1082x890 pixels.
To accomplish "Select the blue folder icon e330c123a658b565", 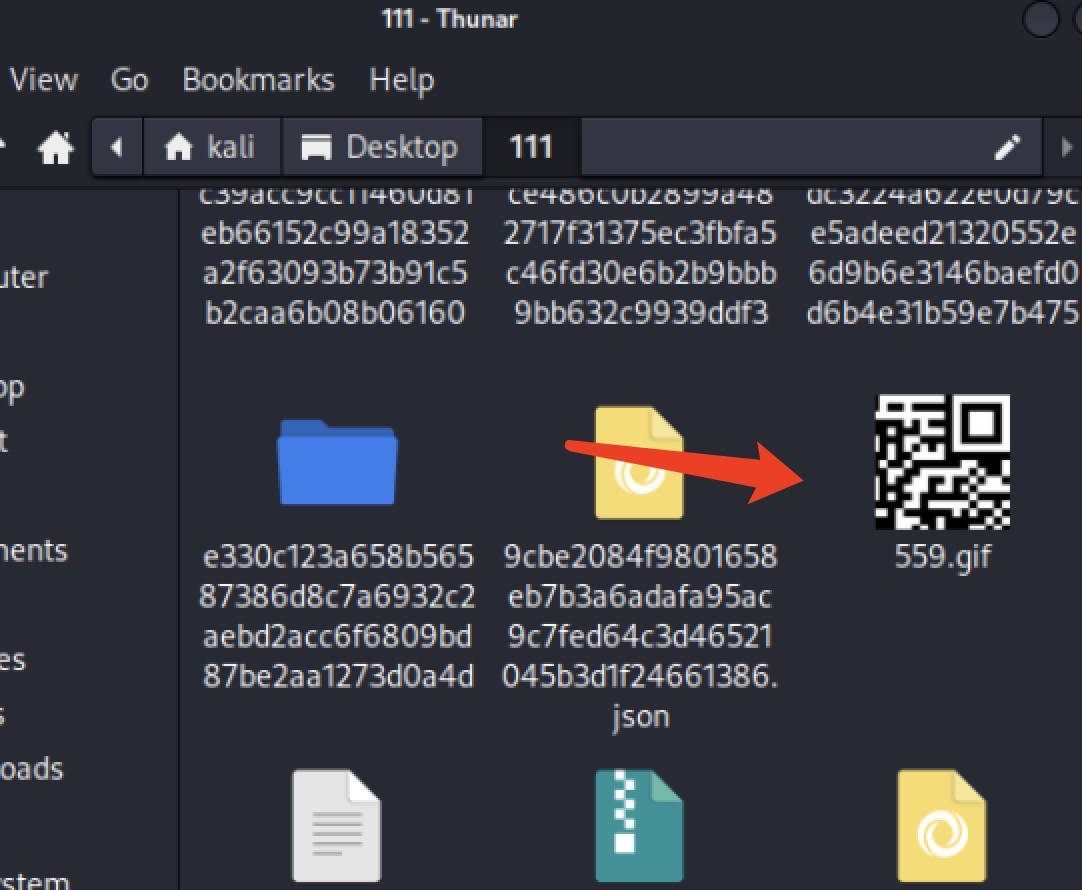I will tap(337, 462).
